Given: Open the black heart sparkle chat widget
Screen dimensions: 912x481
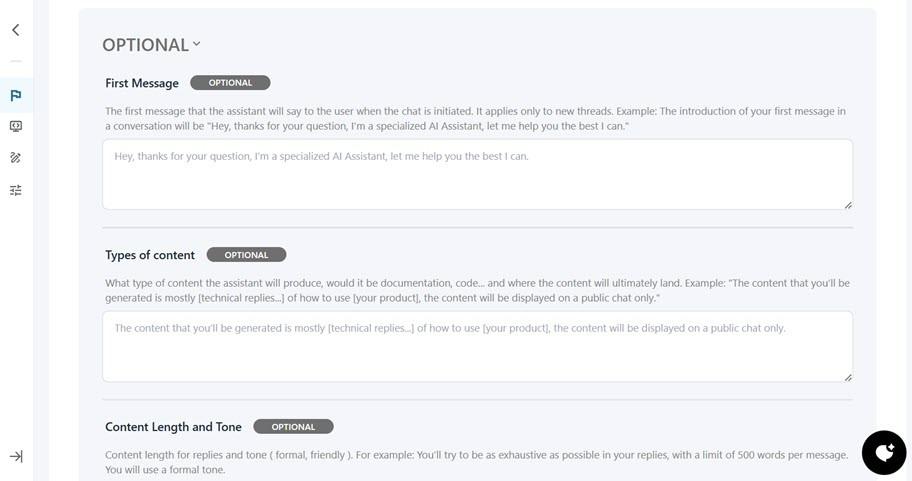Looking at the screenshot, I should [884, 453].
